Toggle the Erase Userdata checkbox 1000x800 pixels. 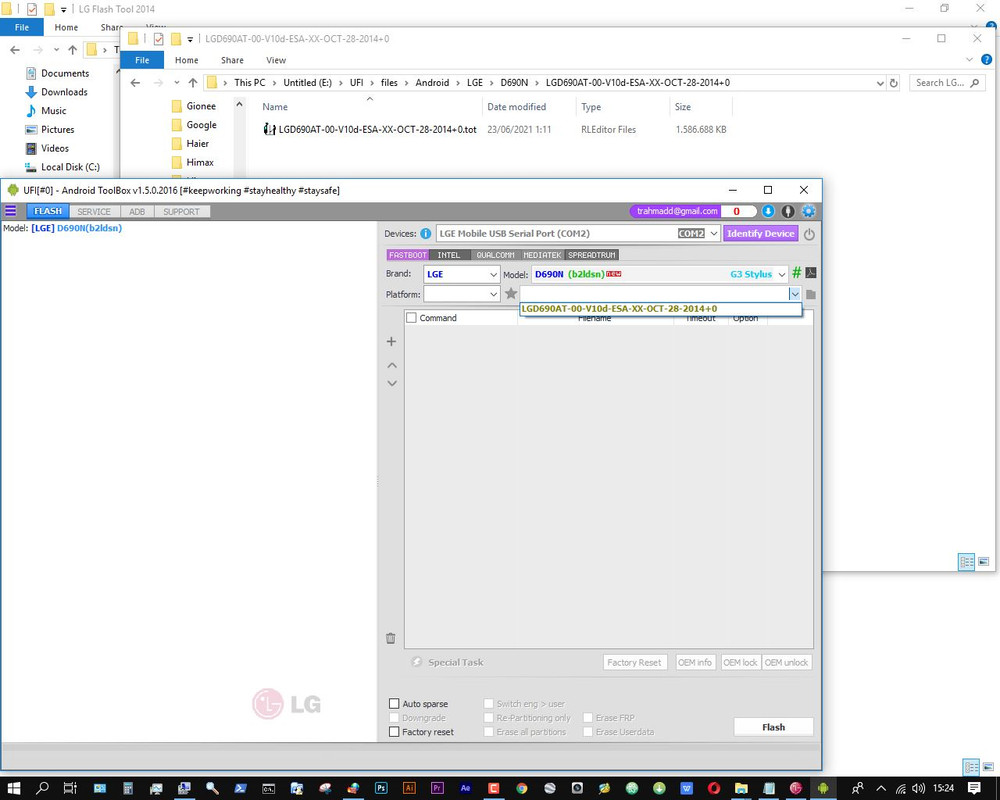click(588, 732)
